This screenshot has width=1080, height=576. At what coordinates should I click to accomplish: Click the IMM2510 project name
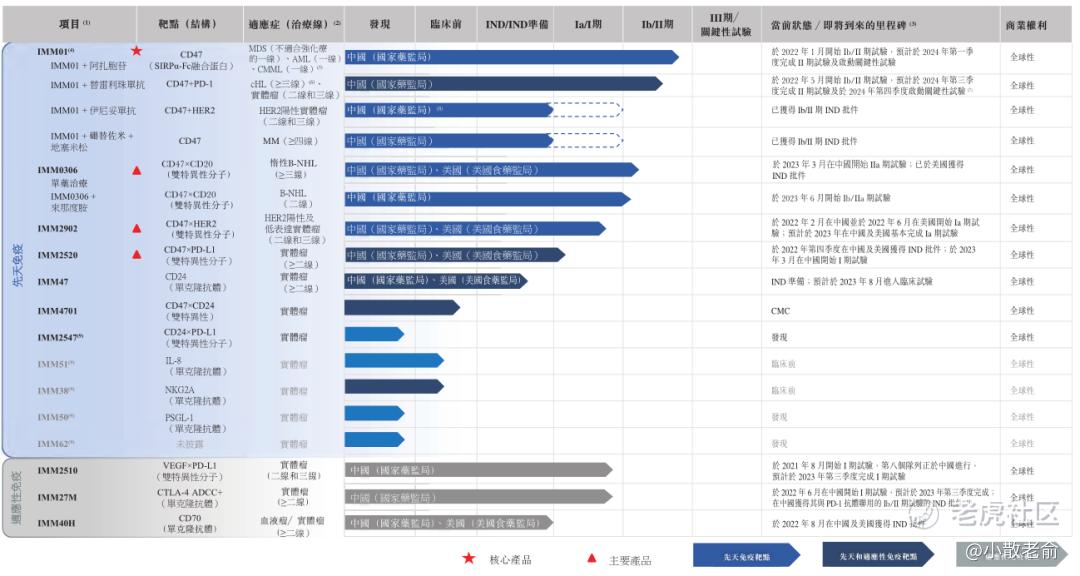57,471
